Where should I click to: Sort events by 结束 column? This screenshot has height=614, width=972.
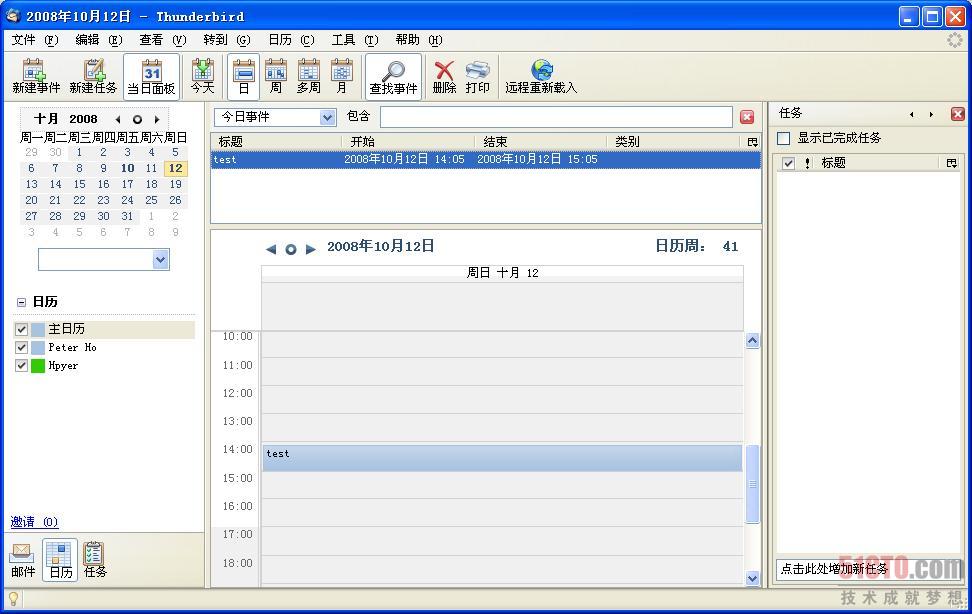[x=541, y=142]
